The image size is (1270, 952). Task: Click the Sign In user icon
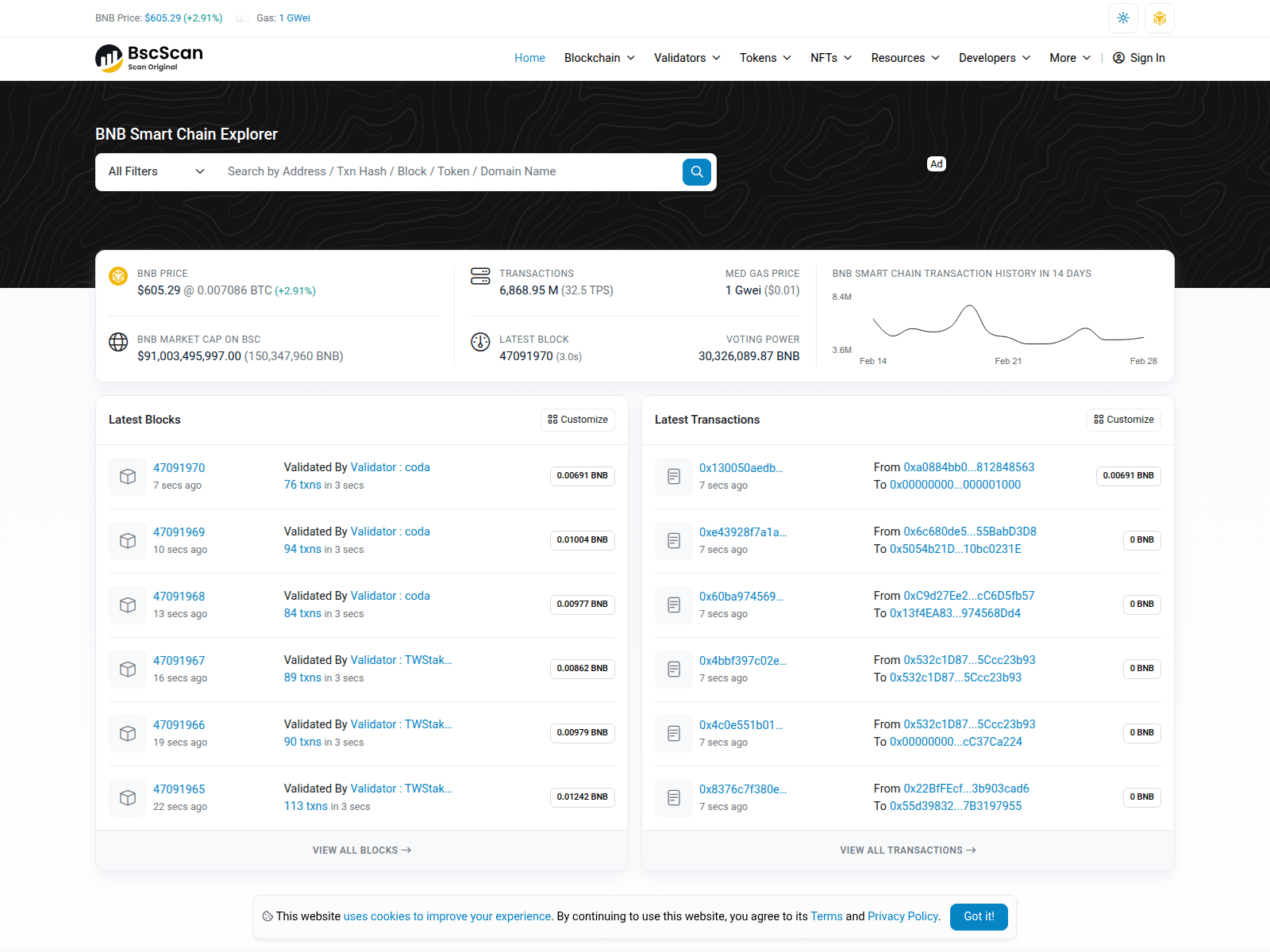click(1118, 58)
